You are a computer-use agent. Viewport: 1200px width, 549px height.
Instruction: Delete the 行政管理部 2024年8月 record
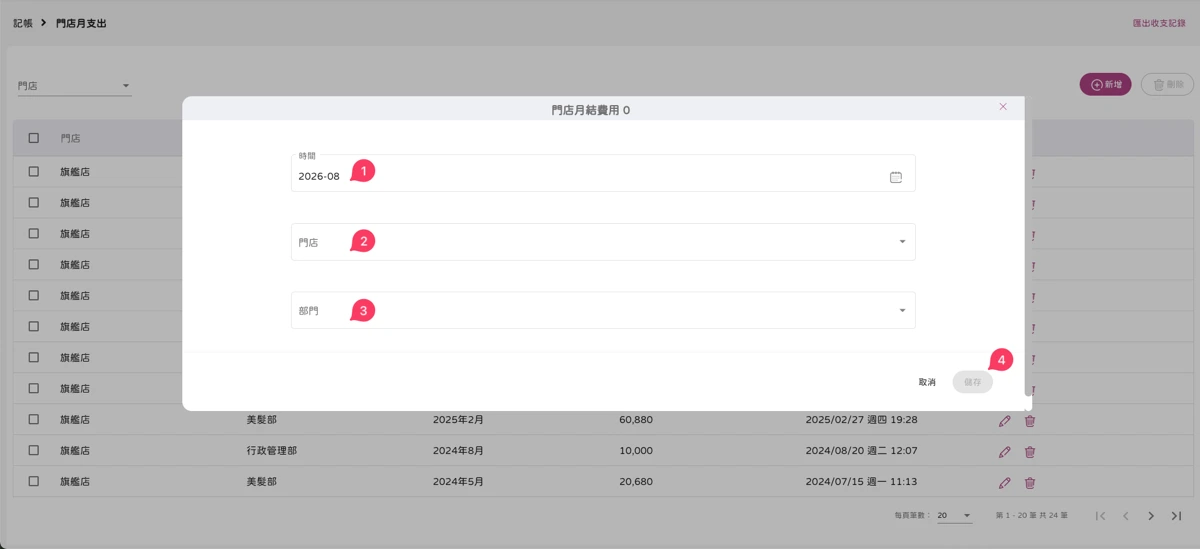click(x=1030, y=452)
